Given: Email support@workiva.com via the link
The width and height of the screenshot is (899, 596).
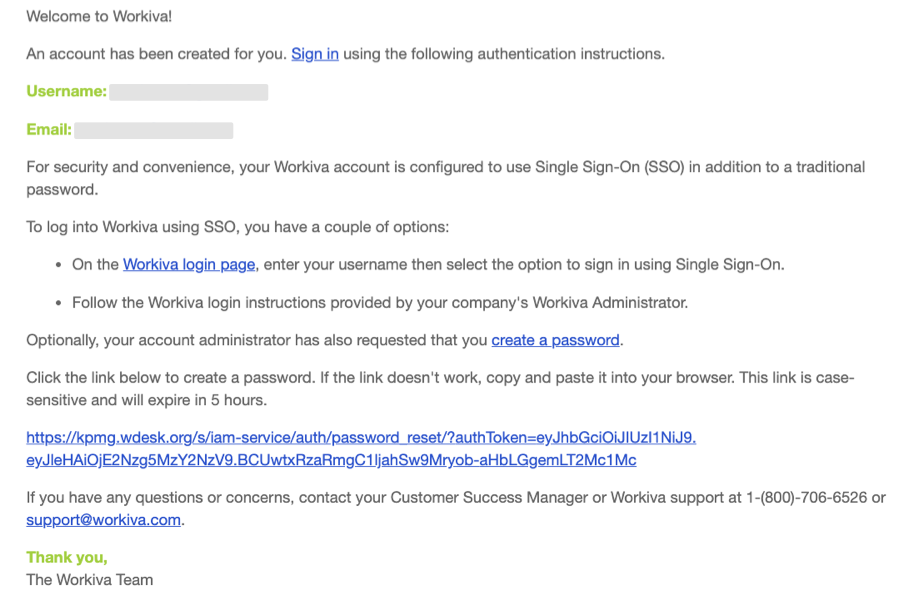Looking at the screenshot, I should 103,520.
